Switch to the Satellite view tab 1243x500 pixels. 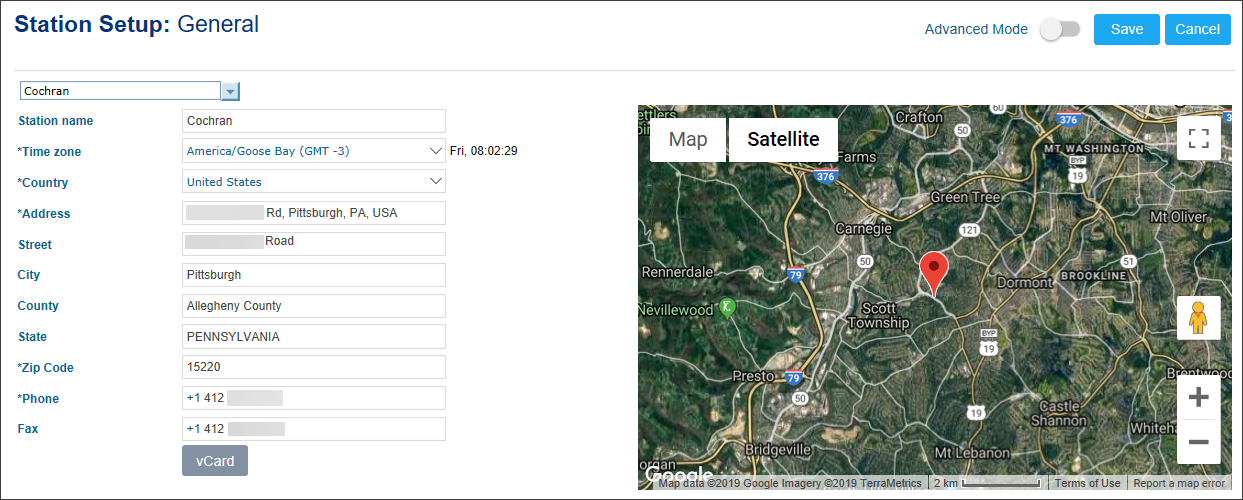(783, 140)
